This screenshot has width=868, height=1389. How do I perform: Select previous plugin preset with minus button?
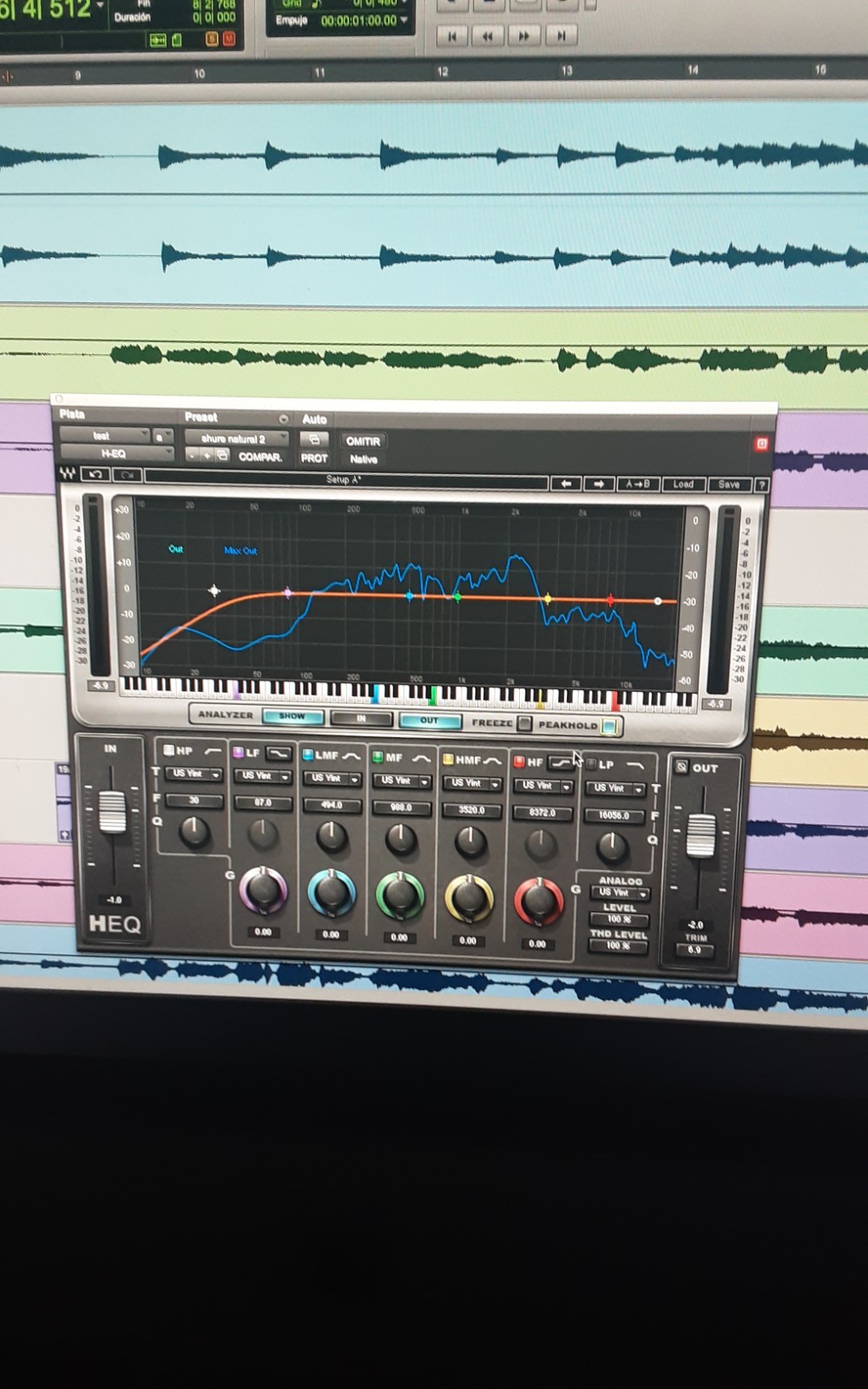pos(192,455)
